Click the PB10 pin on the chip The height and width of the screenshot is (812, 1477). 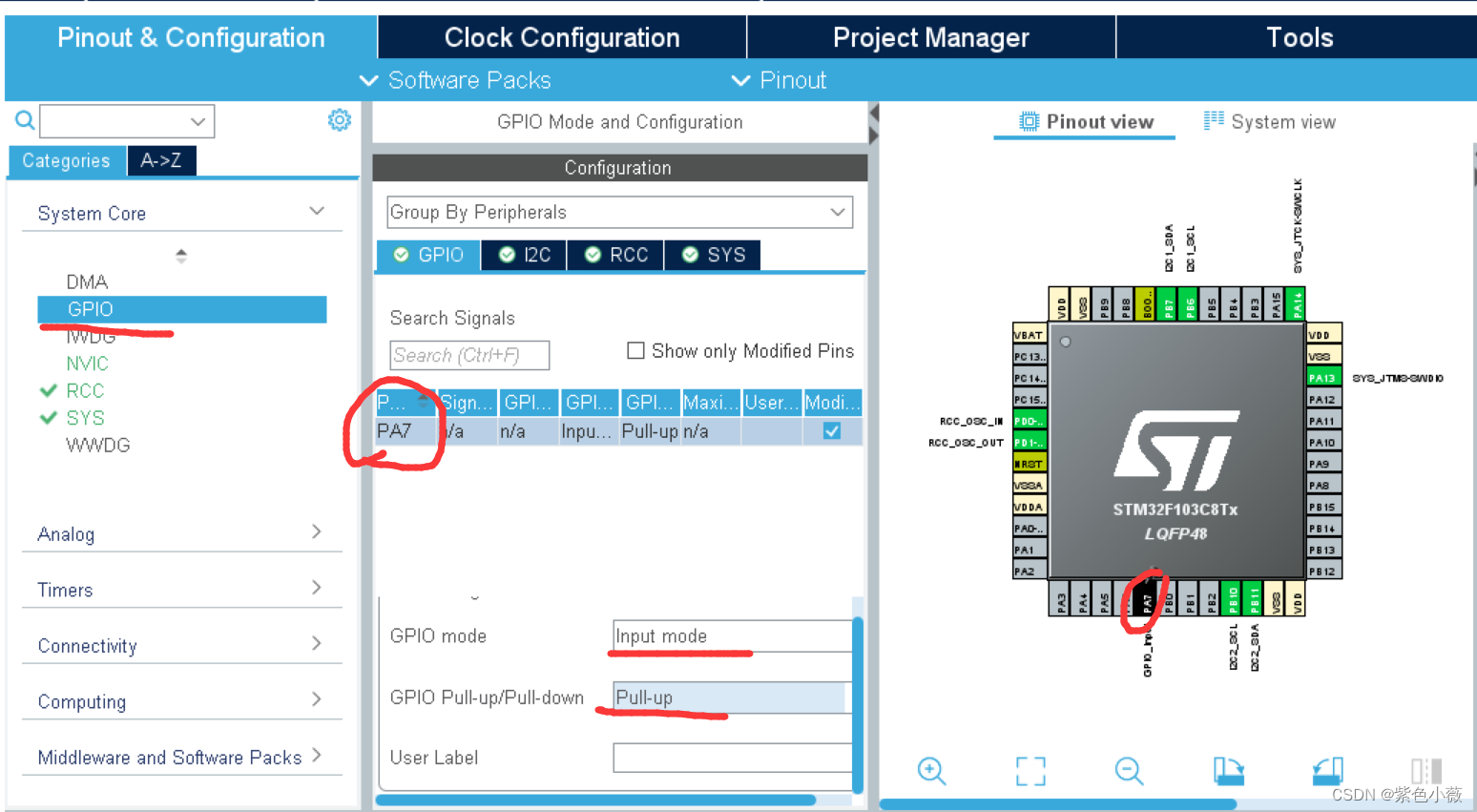(x=1233, y=598)
